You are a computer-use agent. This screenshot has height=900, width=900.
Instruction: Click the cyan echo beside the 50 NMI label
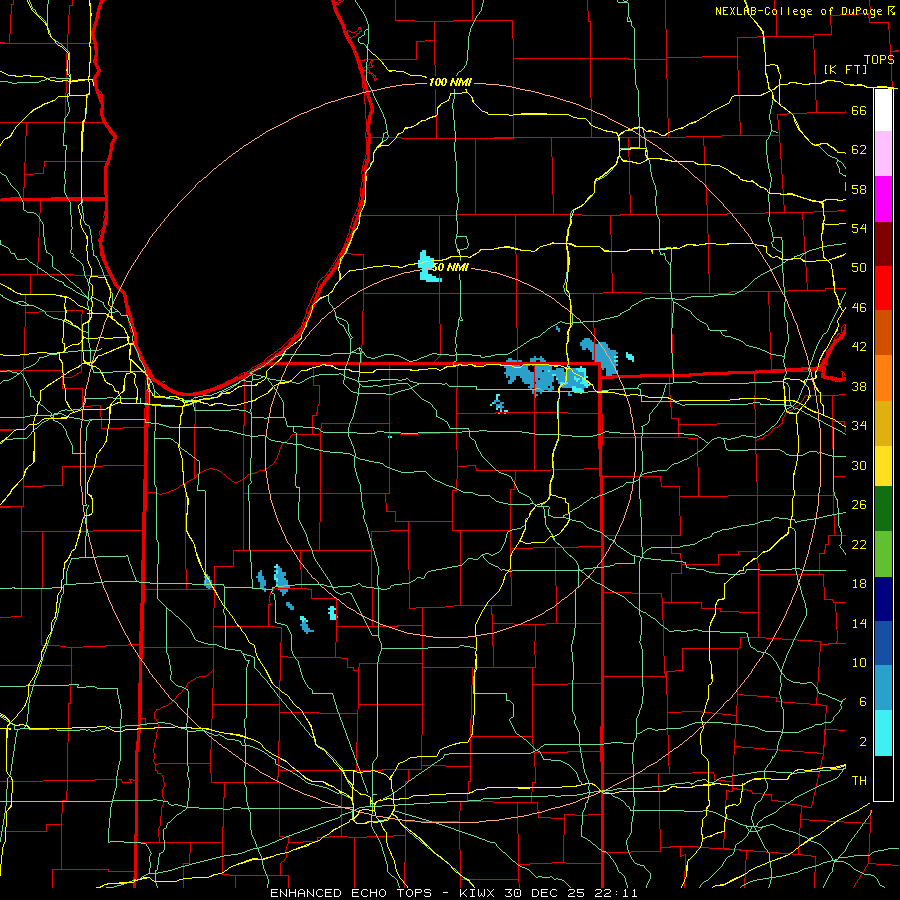click(x=428, y=267)
